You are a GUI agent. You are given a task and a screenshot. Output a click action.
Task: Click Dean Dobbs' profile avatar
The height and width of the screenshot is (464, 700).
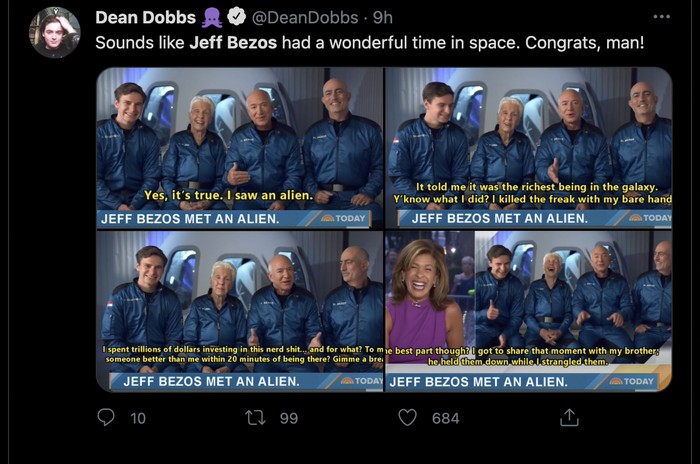tap(55, 32)
